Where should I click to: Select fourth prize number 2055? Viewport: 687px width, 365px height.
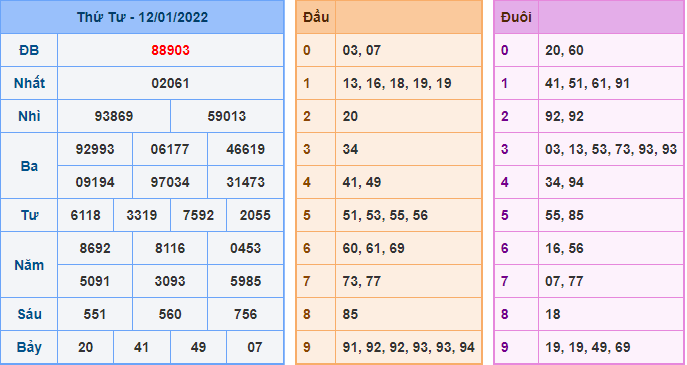tap(255, 215)
